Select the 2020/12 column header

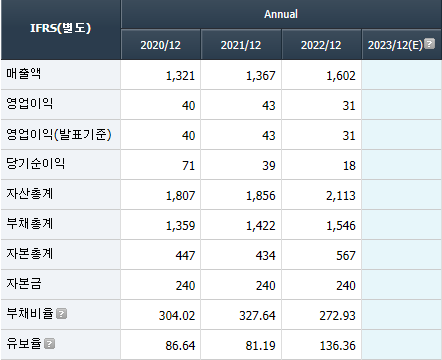click(x=161, y=45)
